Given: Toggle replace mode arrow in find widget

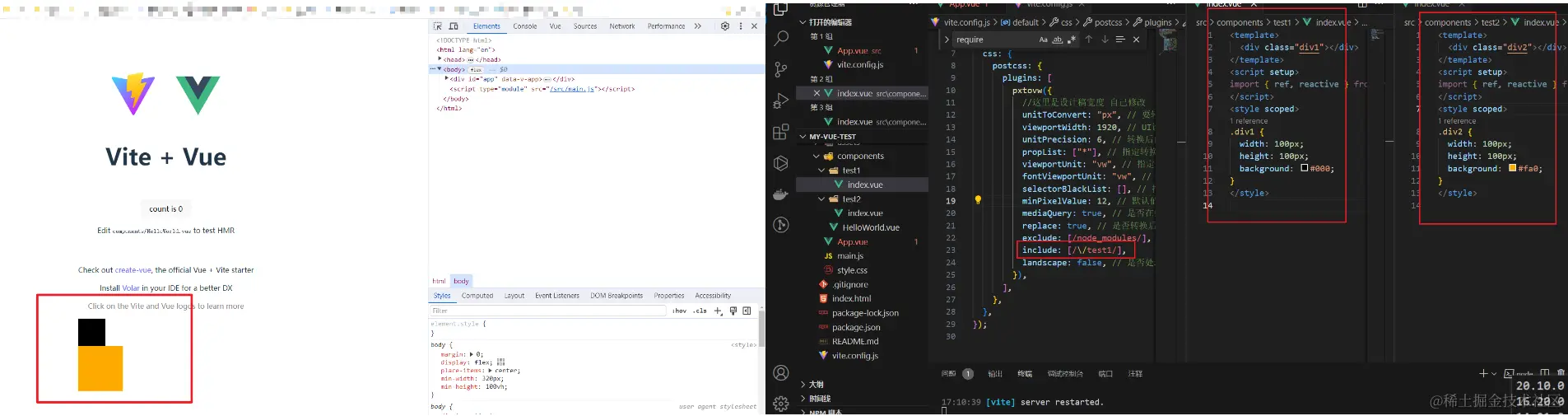Looking at the screenshot, I should 947,40.
